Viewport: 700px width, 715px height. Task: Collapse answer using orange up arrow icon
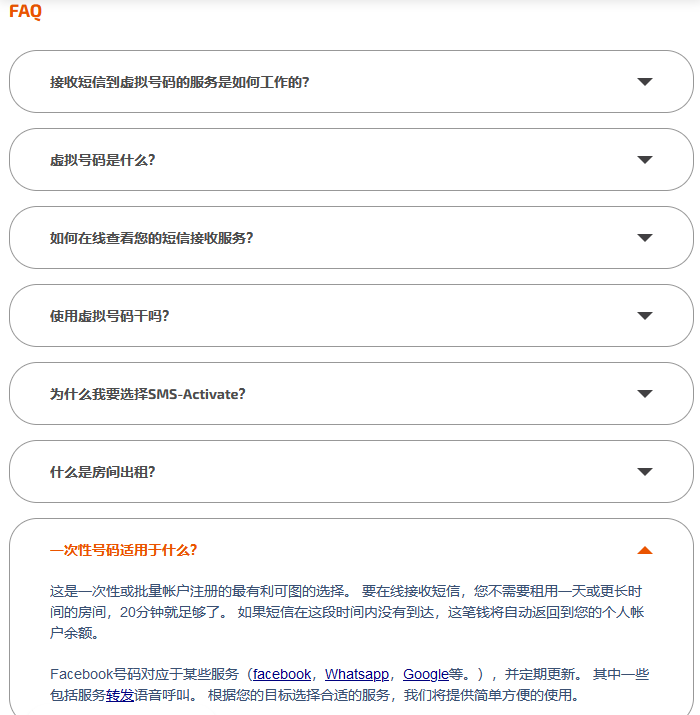tap(645, 550)
